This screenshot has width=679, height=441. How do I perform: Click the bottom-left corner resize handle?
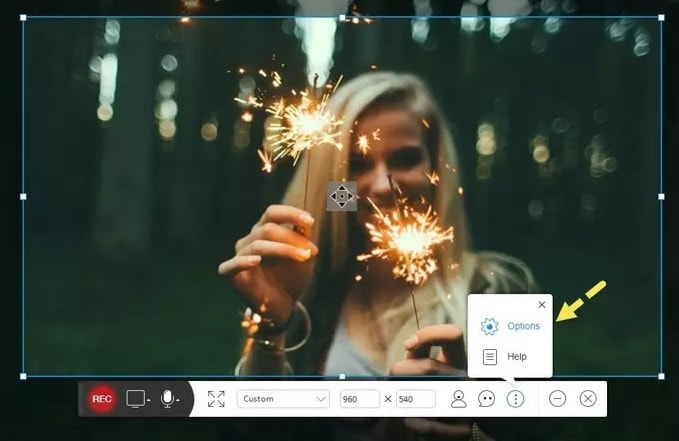[23, 376]
